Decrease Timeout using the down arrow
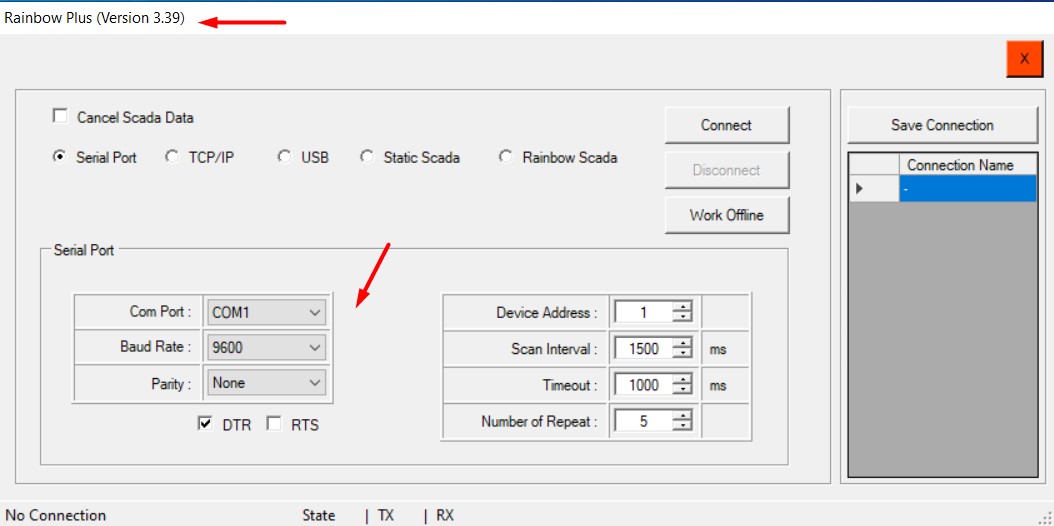 pyautogui.click(x=682, y=390)
